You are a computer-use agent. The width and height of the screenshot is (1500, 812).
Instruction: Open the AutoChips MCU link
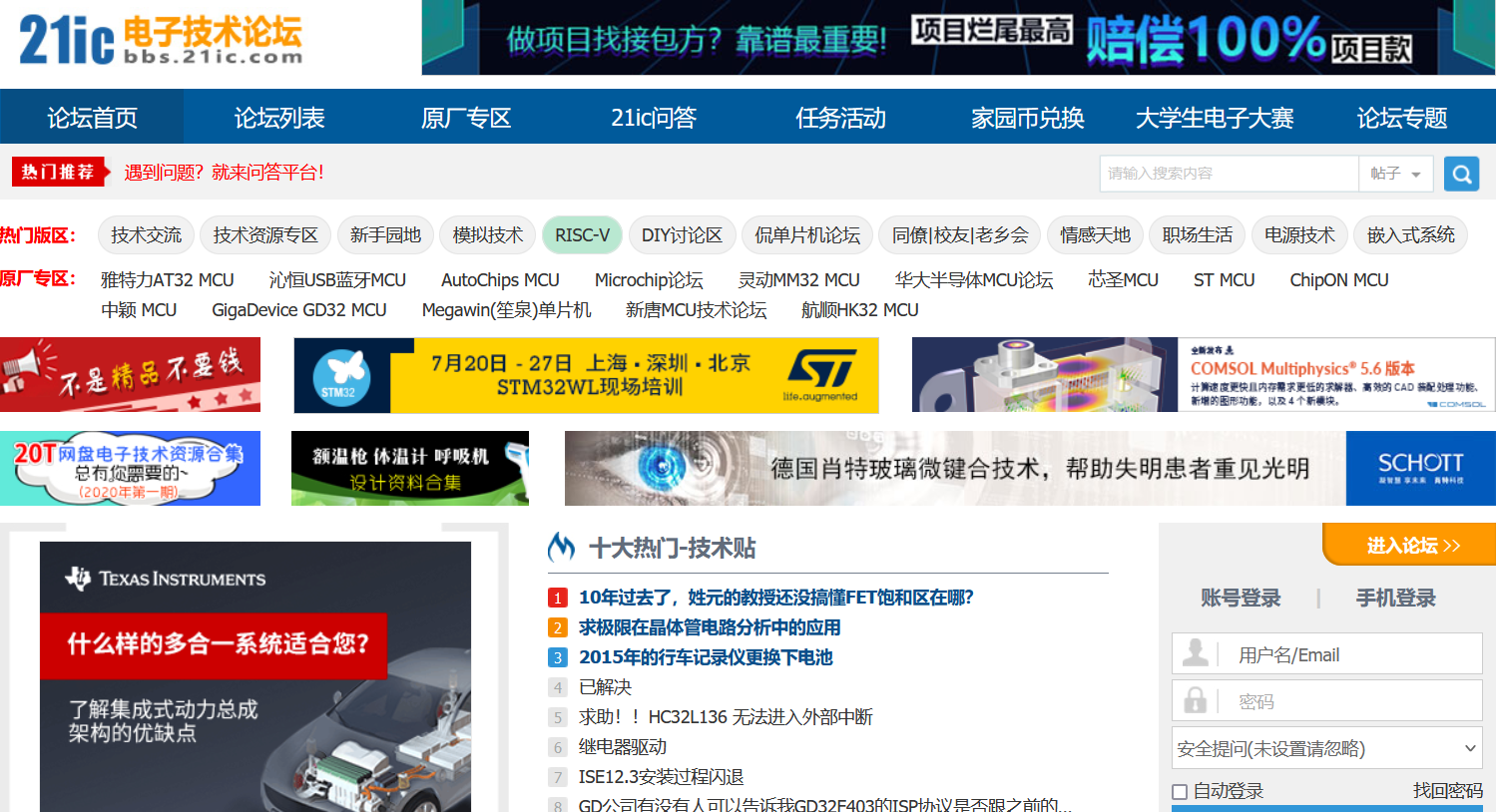pyautogui.click(x=500, y=280)
